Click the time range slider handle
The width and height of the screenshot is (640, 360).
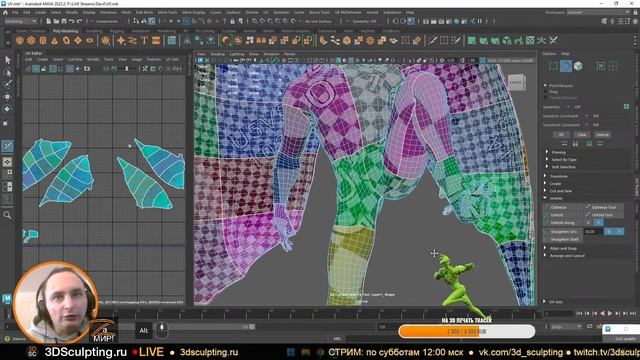coord(252,327)
